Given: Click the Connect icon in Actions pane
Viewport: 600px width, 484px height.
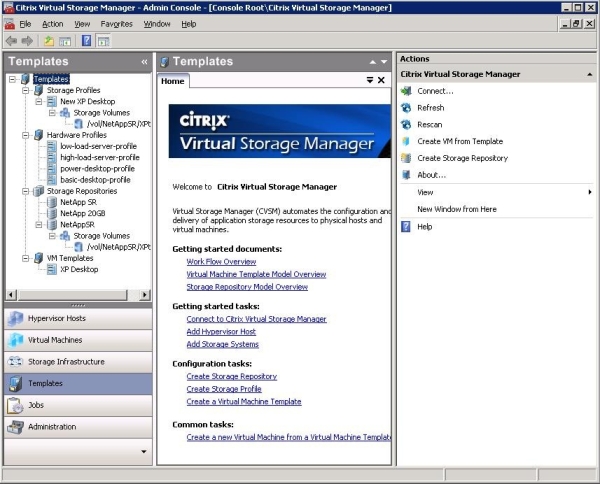Looking at the screenshot, I should coord(406,91).
